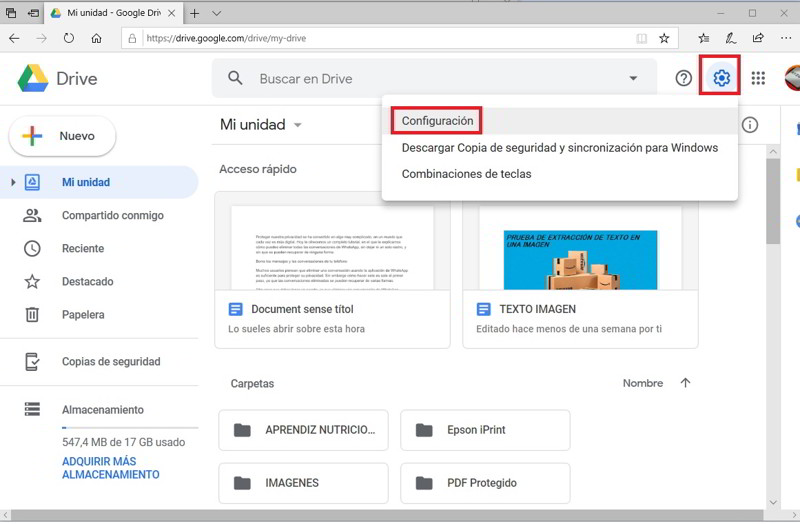Click the info details icon
Viewport: 800px width, 524px height.
pyautogui.click(x=750, y=125)
